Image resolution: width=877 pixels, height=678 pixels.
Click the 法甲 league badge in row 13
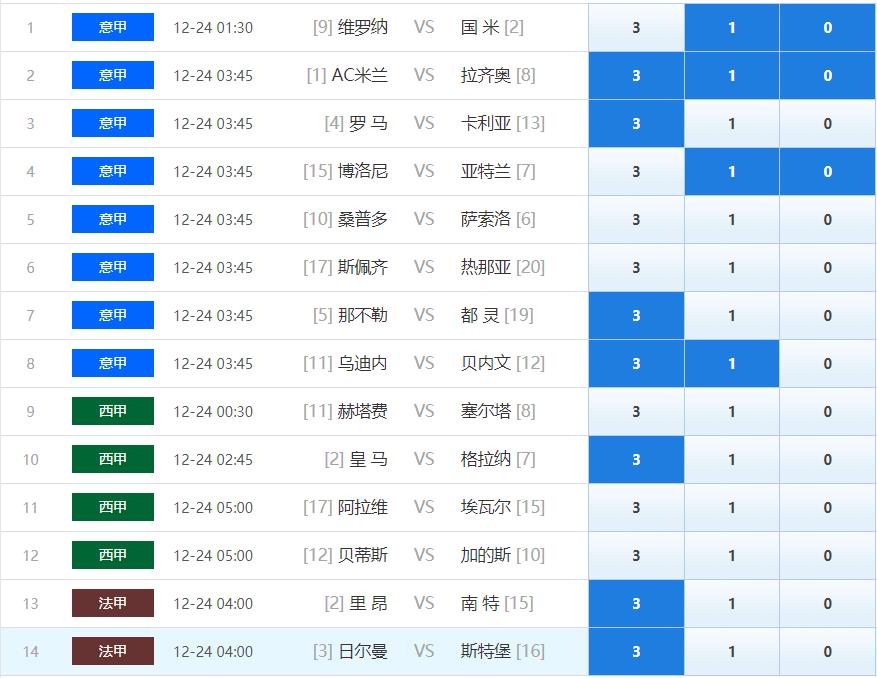(x=113, y=603)
